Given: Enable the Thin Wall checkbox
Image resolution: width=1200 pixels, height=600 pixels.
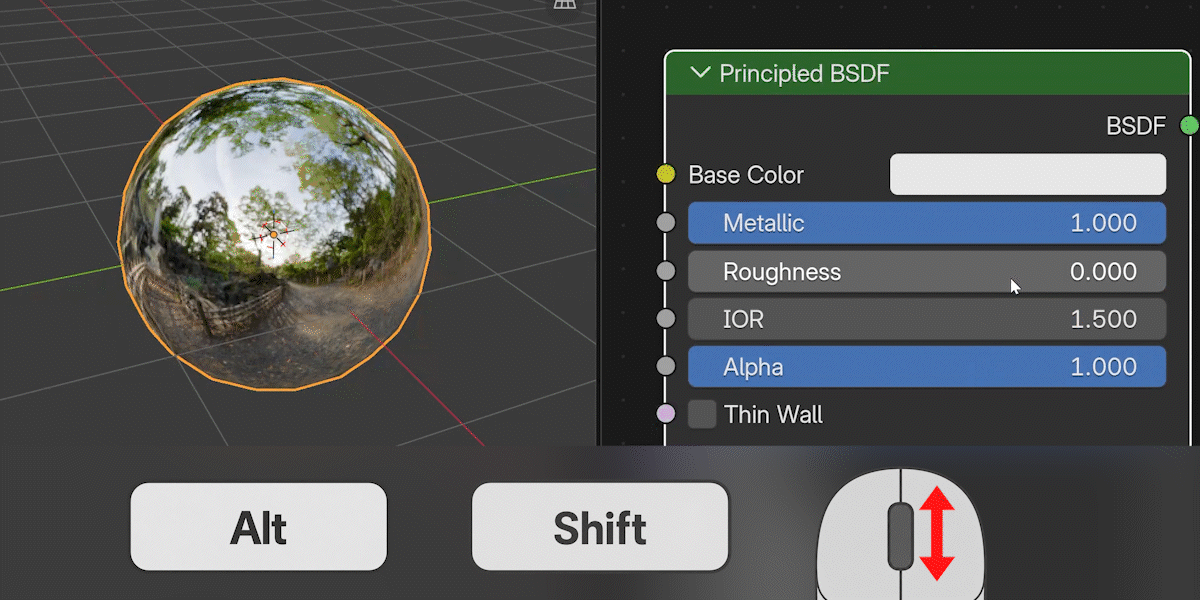Looking at the screenshot, I should (x=702, y=414).
